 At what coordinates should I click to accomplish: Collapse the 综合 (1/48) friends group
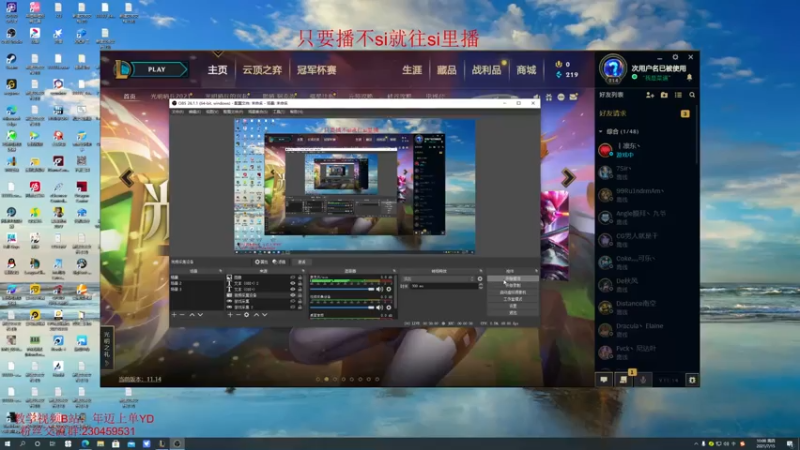[x=601, y=132]
